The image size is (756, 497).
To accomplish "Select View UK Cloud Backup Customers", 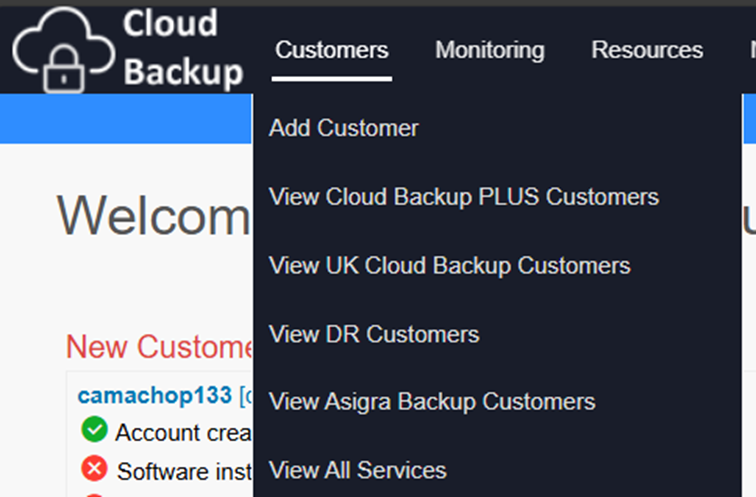I will click(x=450, y=265).
